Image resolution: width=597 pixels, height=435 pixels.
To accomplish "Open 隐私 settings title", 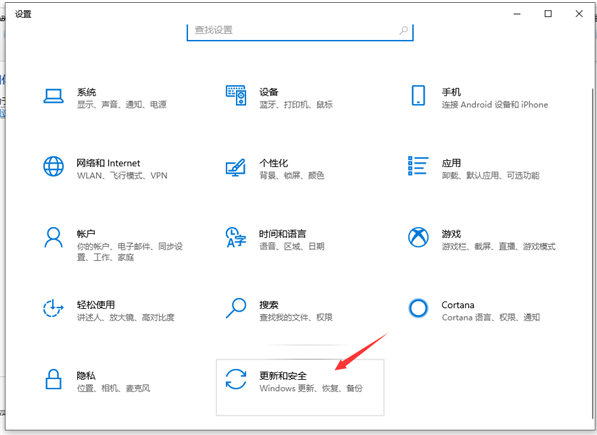I will [x=86, y=376].
